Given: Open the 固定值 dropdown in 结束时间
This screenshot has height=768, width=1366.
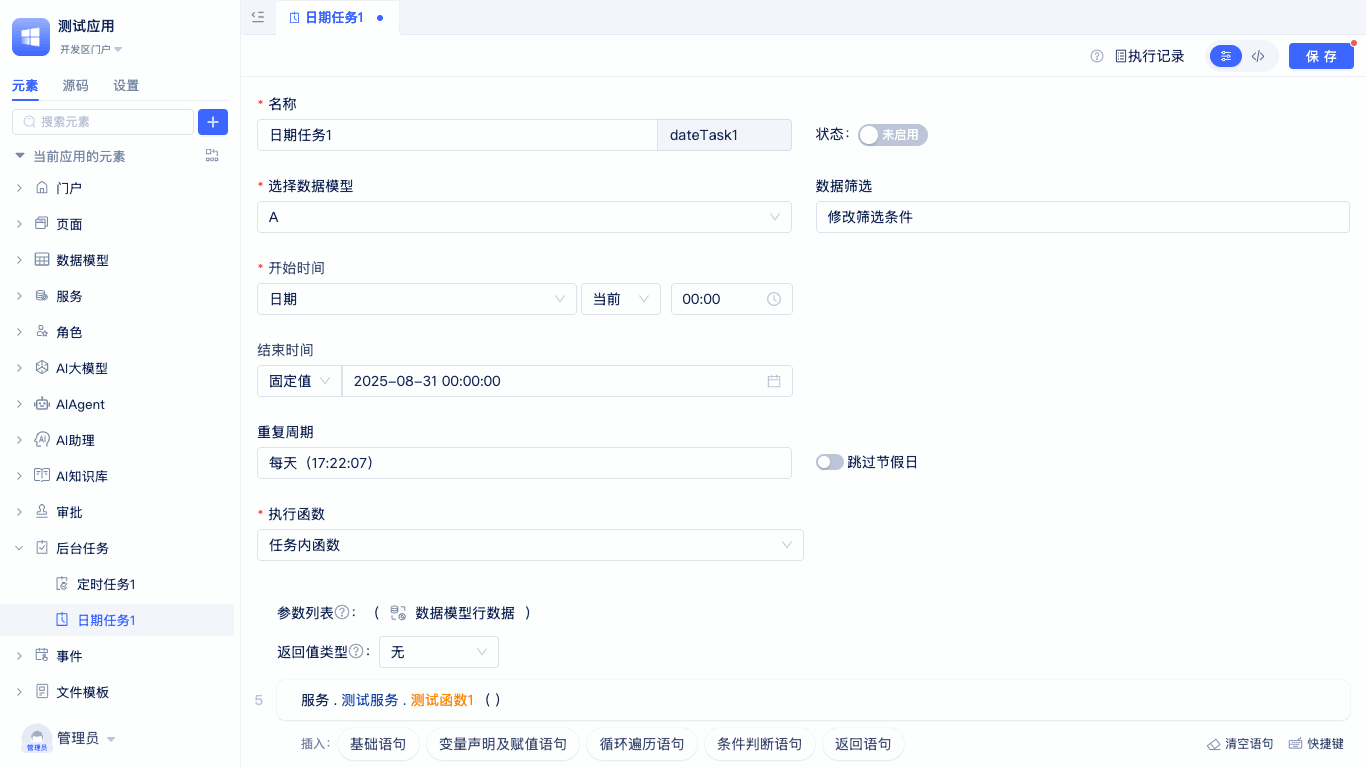Looking at the screenshot, I should point(299,381).
